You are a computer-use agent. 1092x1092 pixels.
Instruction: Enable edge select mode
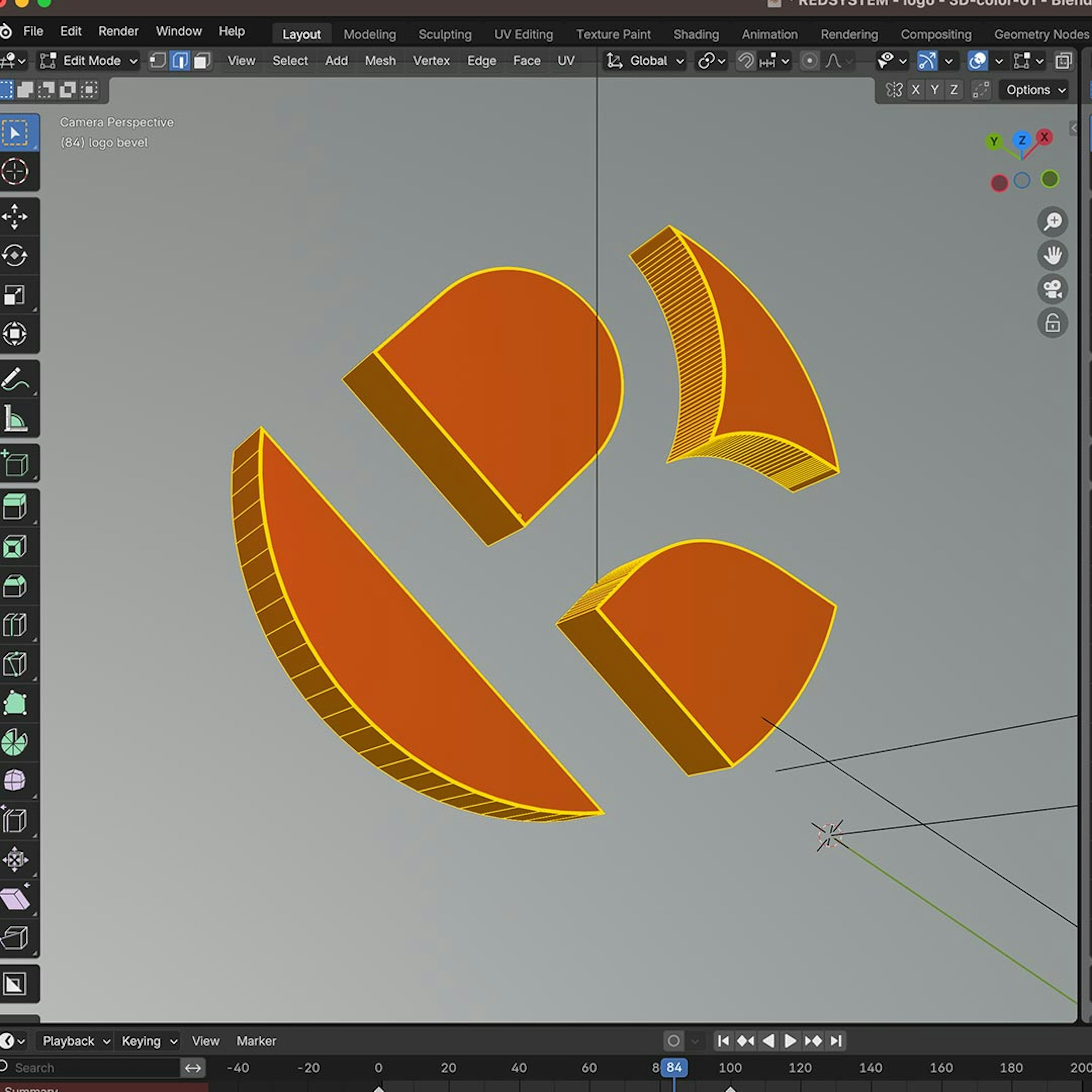coord(180,61)
